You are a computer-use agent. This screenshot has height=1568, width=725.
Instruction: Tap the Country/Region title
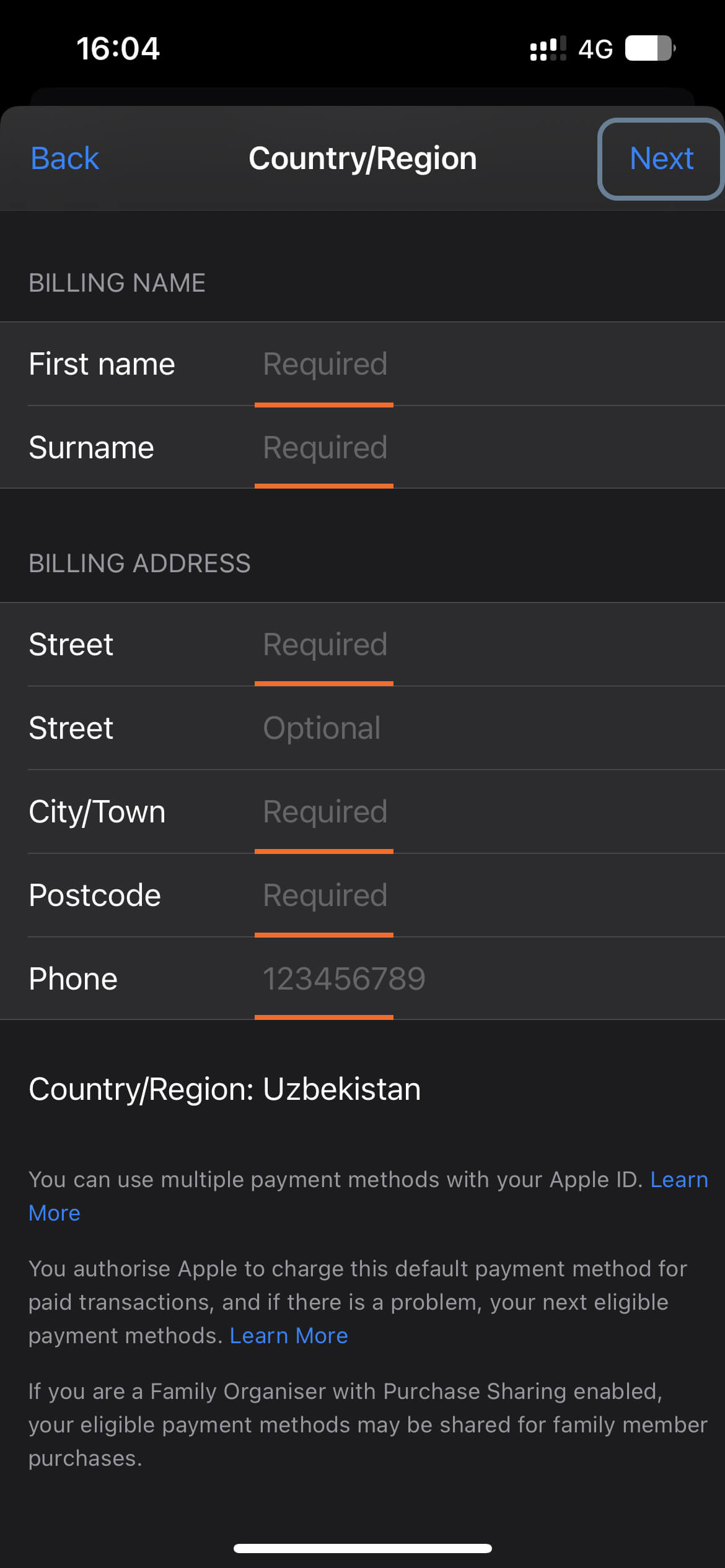(x=362, y=159)
